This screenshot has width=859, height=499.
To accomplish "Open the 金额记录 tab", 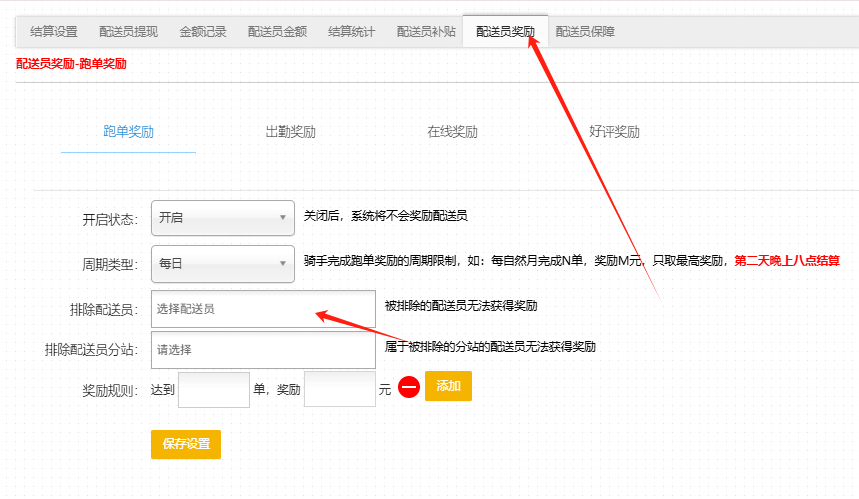I will pos(203,32).
